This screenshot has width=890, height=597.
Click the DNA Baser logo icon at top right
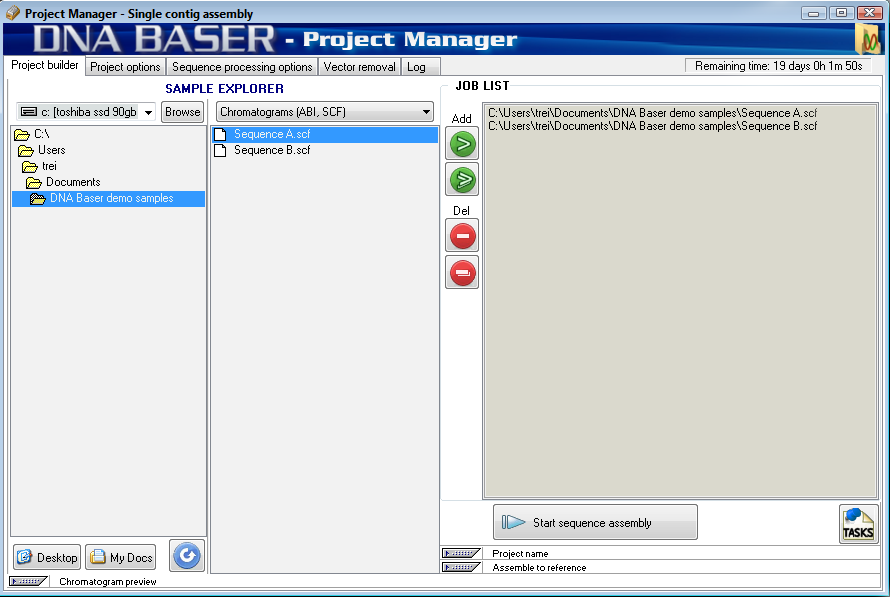coord(868,39)
